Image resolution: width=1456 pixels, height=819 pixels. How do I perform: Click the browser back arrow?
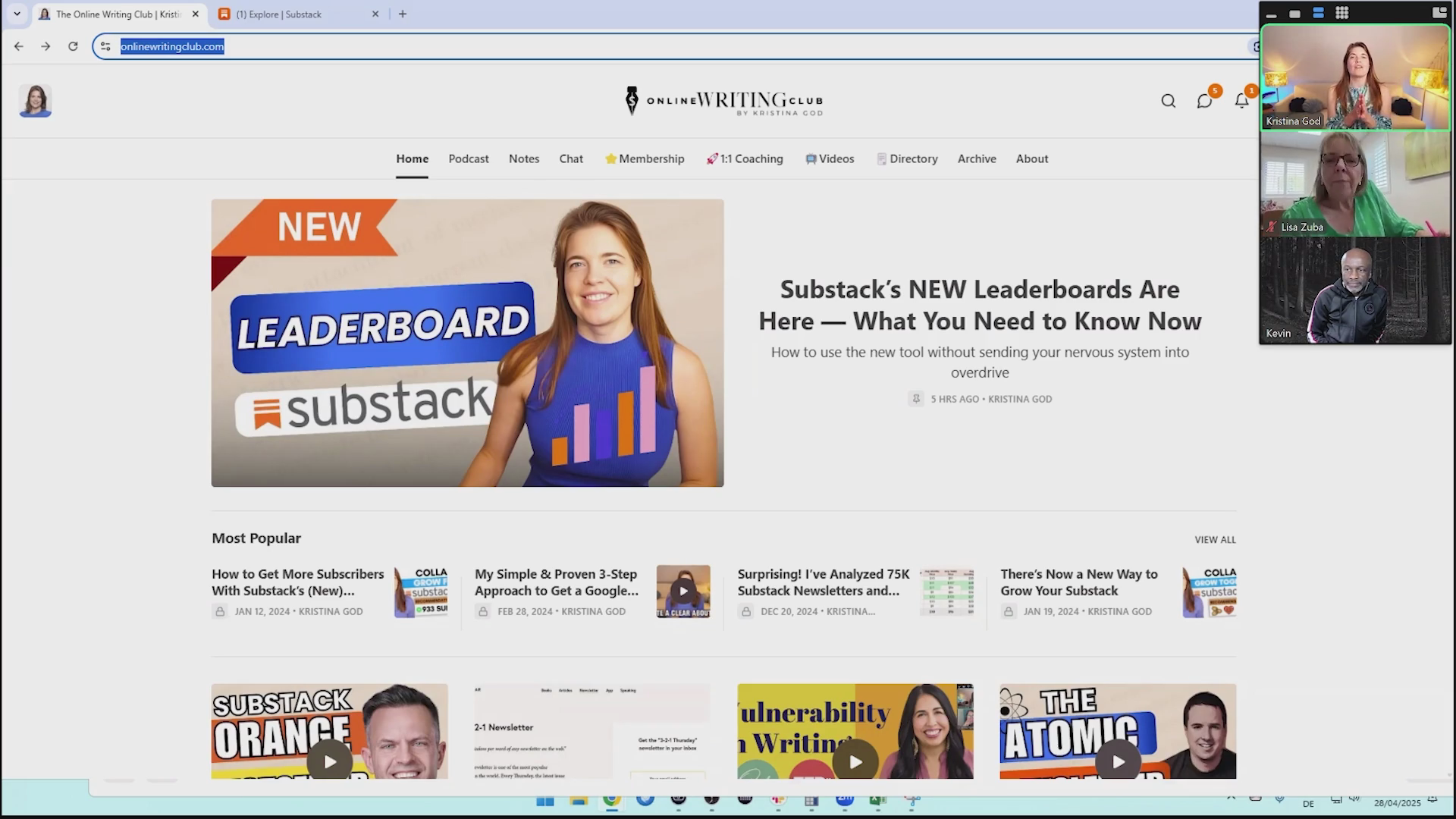[x=19, y=46]
